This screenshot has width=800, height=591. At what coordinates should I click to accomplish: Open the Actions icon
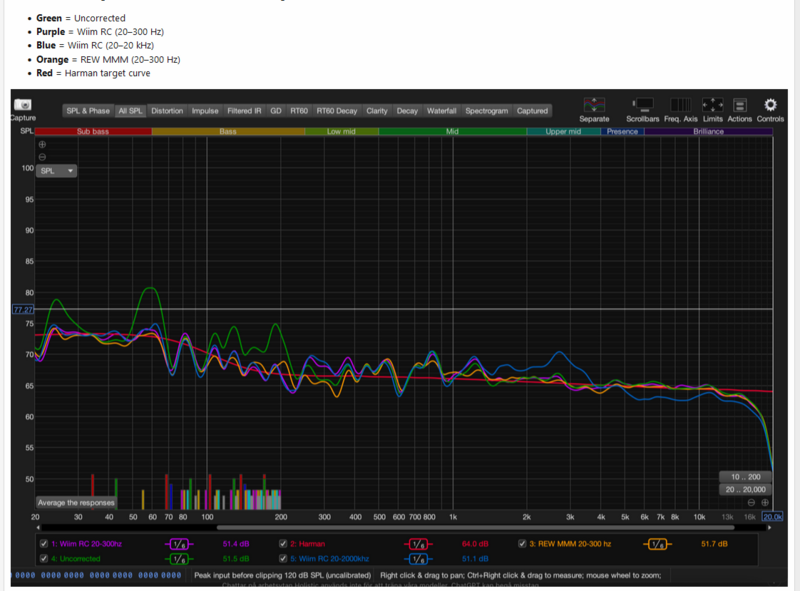(740, 105)
